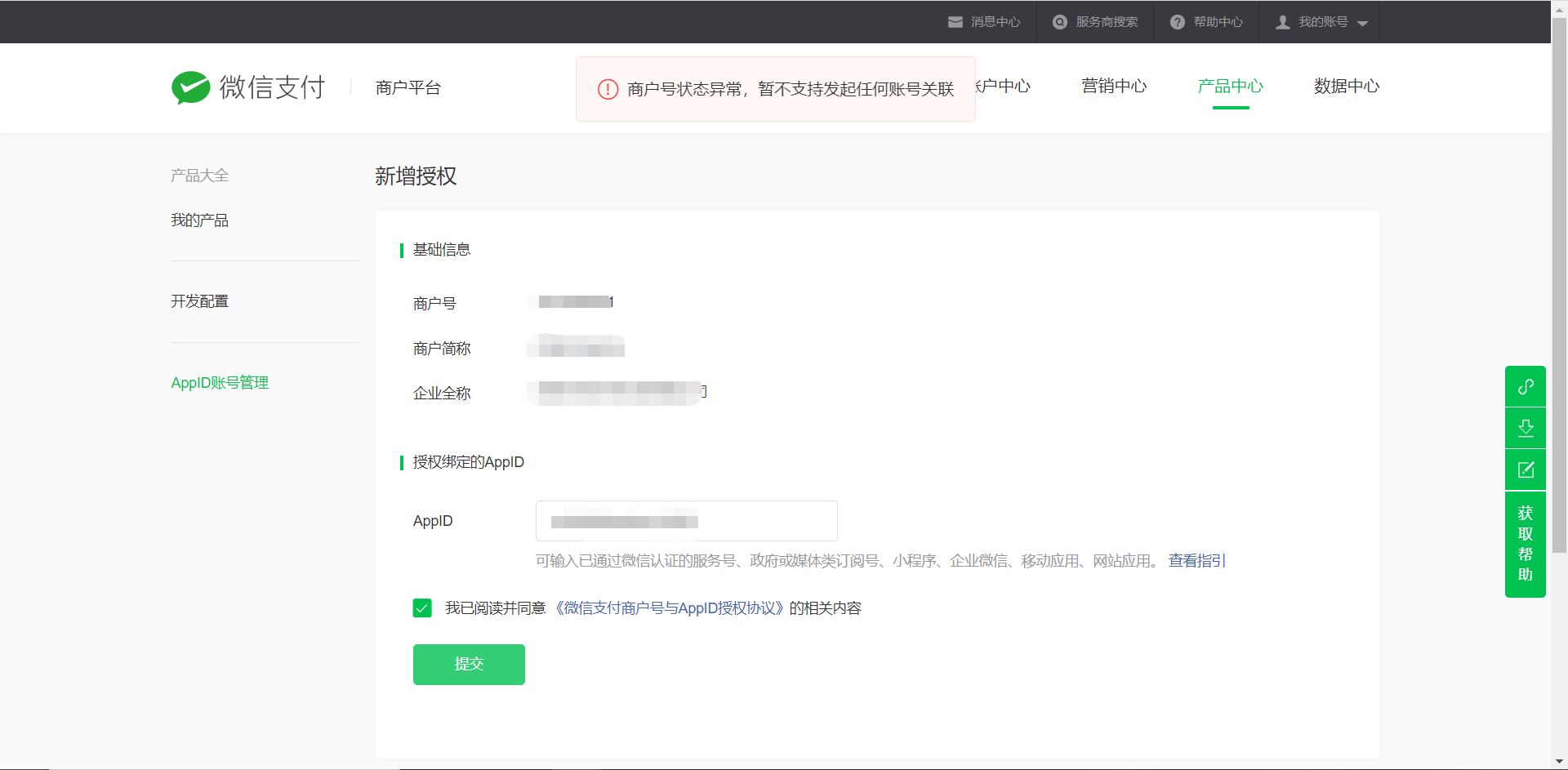Click the 授权绑定的AppID section heading
This screenshot has height=770, width=1568.
click(x=469, y=462)
